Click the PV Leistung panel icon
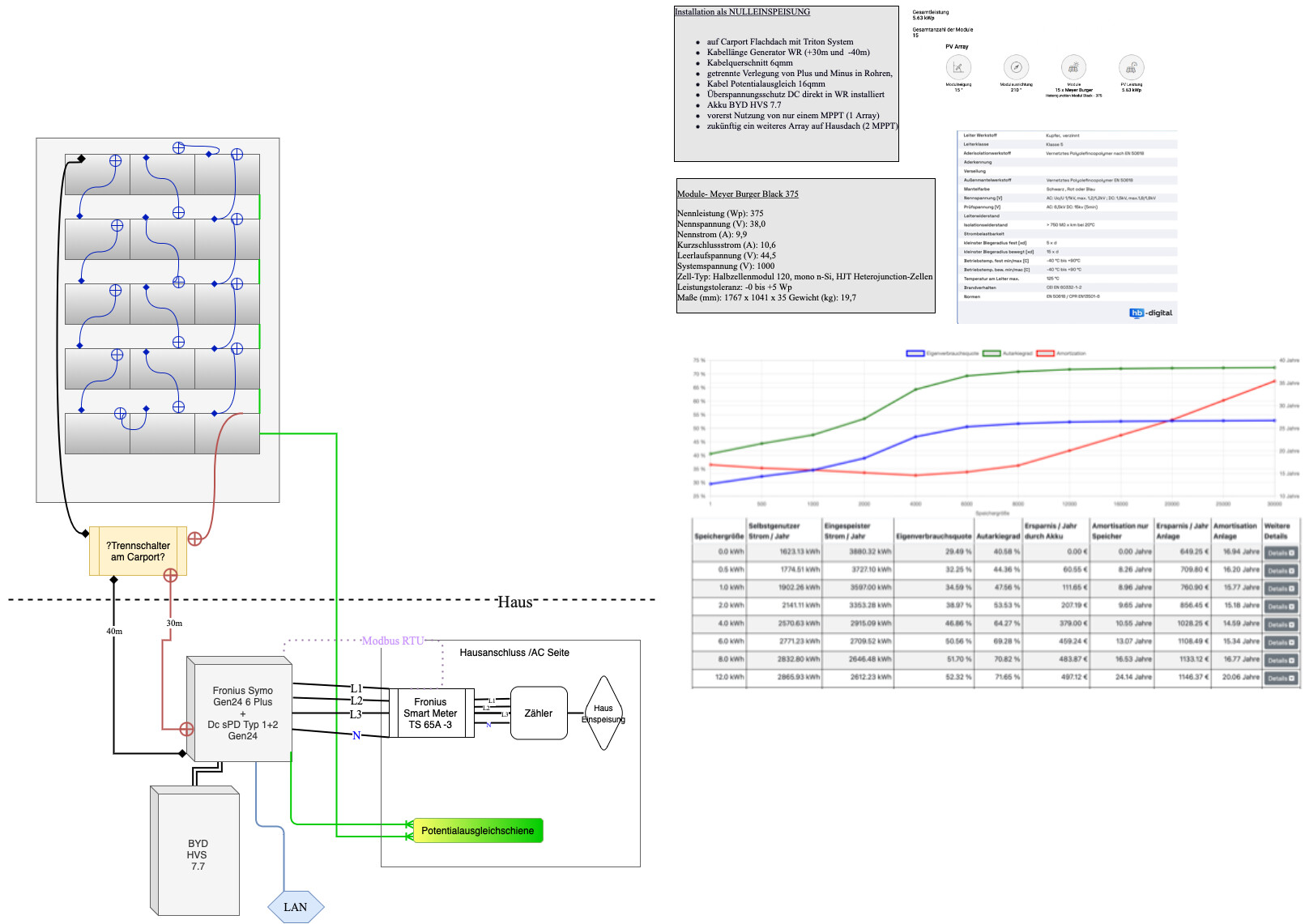The image size is (1305, 924). pyautogui.click(x=1131, y=67)
